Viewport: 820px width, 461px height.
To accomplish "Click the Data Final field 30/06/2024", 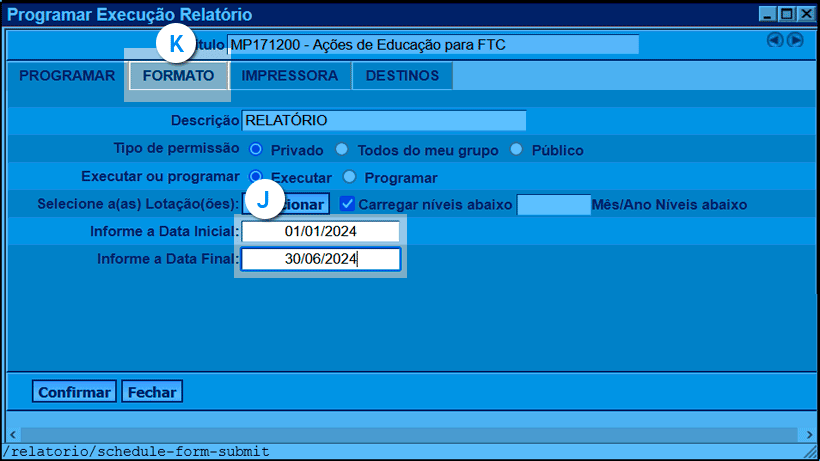I will click(321, 259).
